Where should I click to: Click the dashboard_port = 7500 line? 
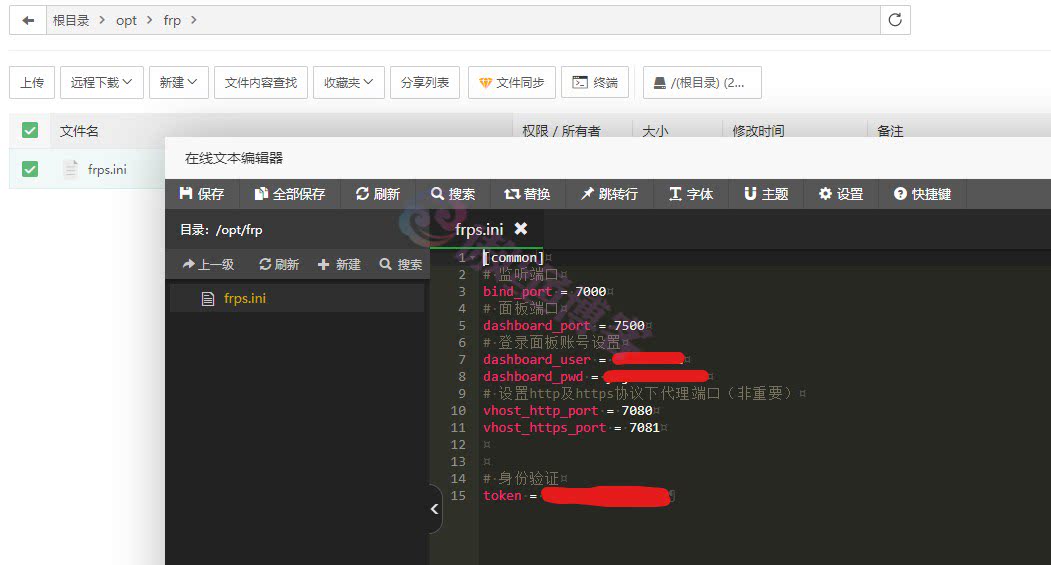(x=564, y=325)
